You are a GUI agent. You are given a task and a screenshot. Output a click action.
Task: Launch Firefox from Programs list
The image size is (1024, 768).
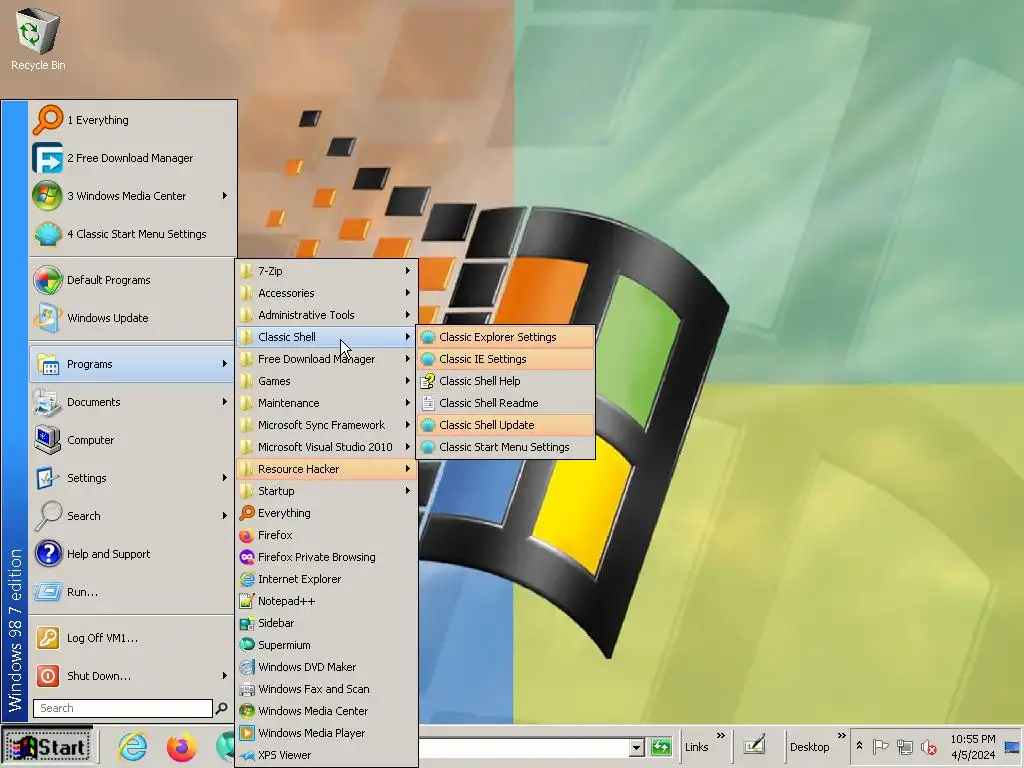(x=327, y=535)
